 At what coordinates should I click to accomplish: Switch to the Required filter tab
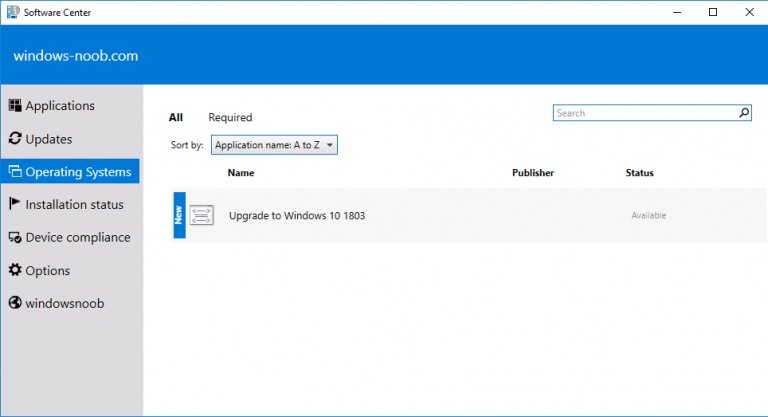[230, 118]
